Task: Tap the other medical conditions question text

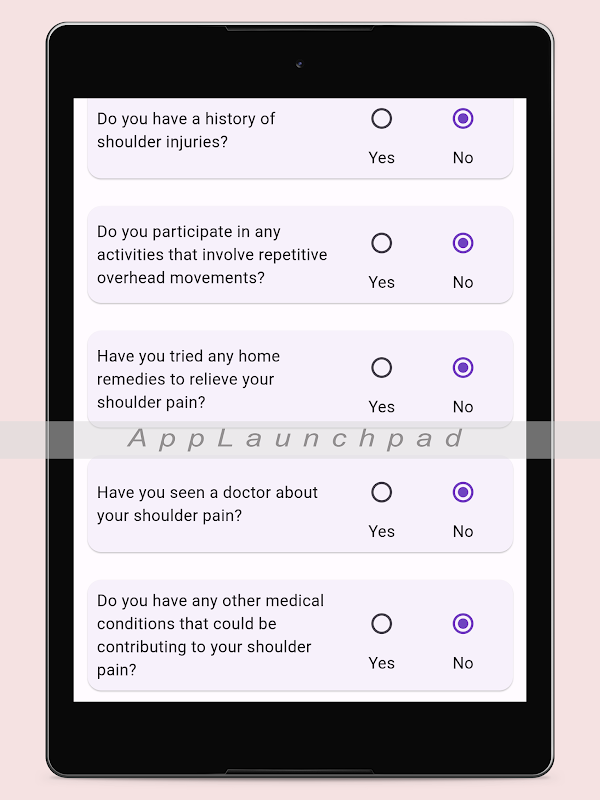Action: tap(210, 635)
